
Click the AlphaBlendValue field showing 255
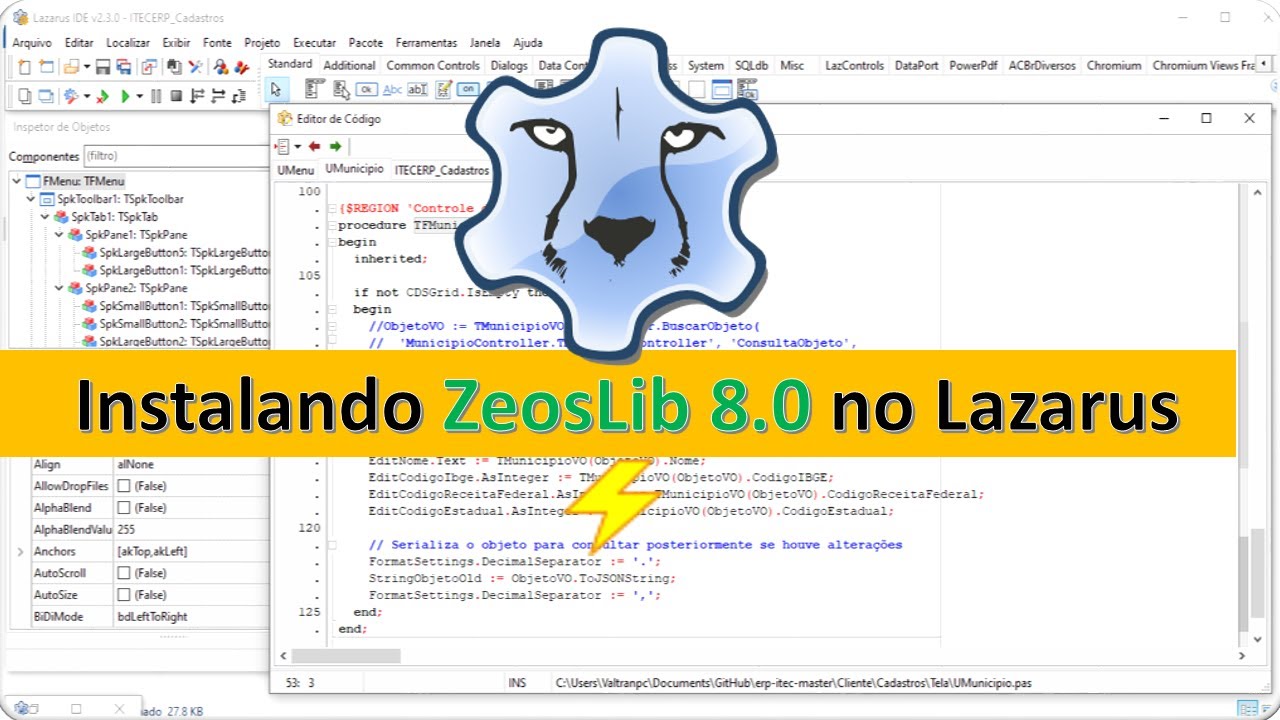click(192, 530)
